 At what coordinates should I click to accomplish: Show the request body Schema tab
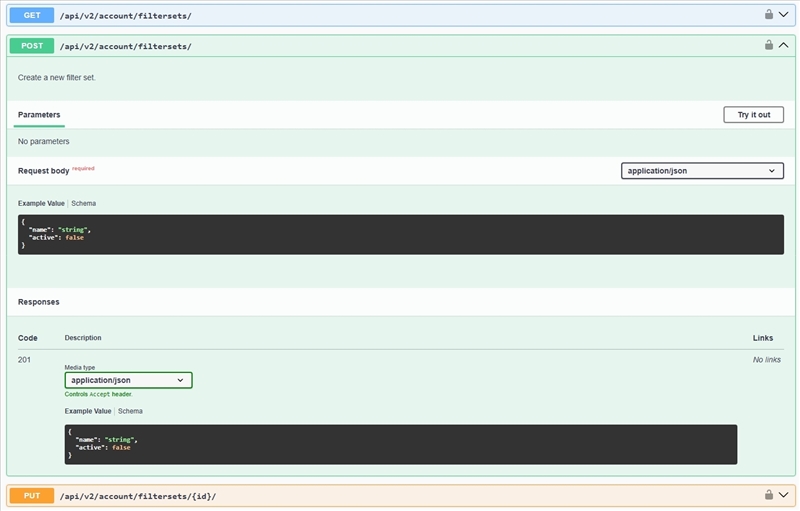pos(83,203)
